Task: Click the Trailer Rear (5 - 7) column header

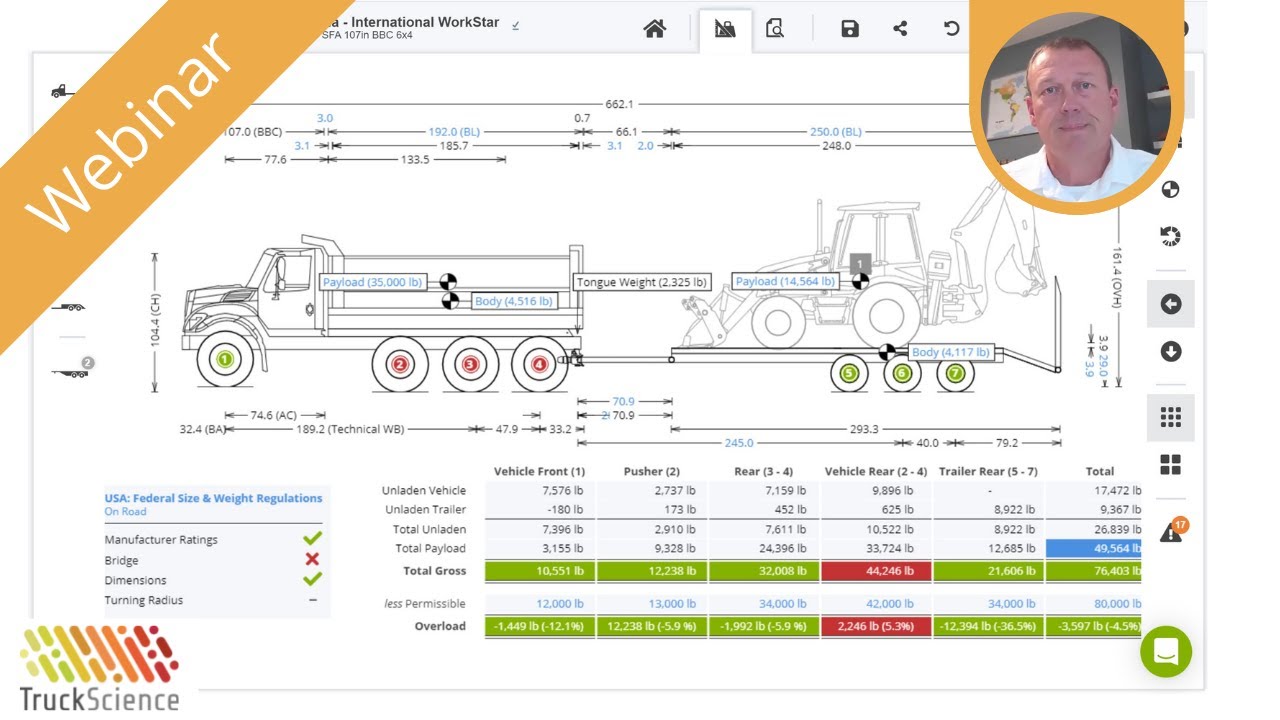Action: (988, 471)
